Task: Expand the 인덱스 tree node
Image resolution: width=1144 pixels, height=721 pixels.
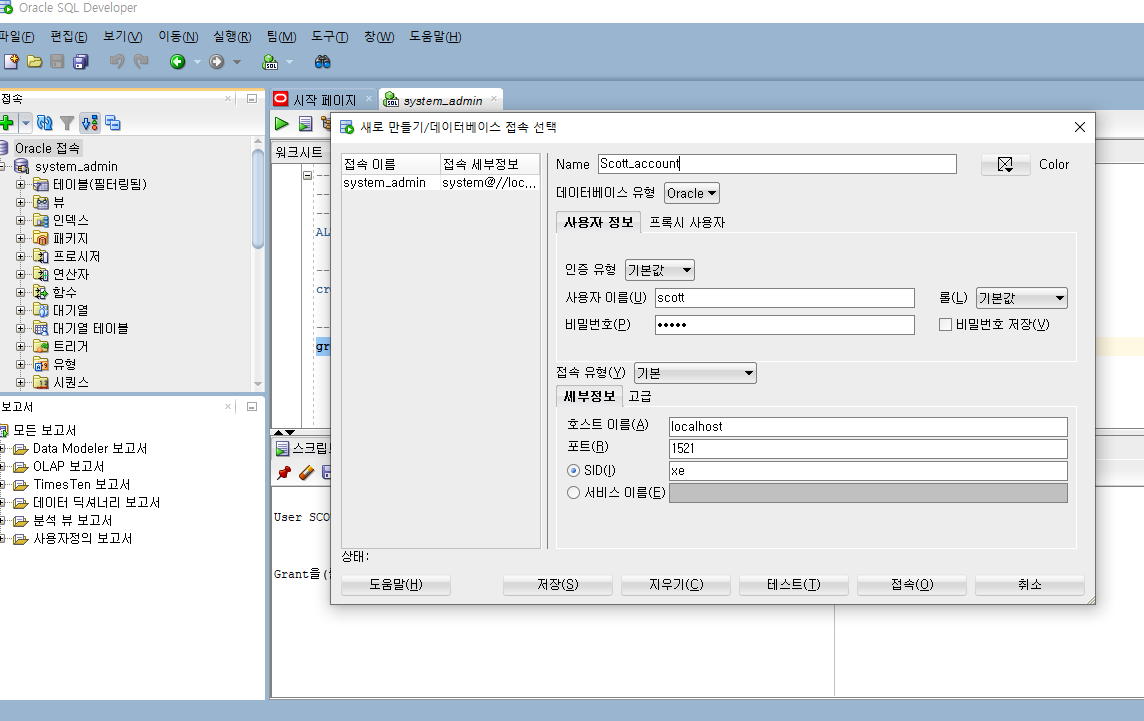Action: tap(20, 220)
